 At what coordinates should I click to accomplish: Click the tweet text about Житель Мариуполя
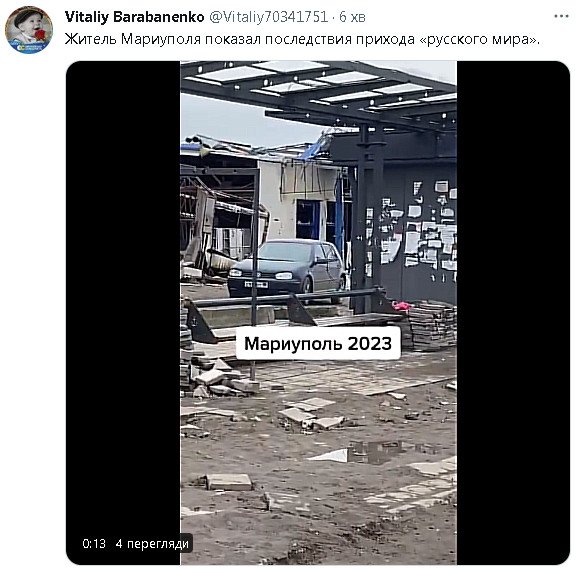303,39
